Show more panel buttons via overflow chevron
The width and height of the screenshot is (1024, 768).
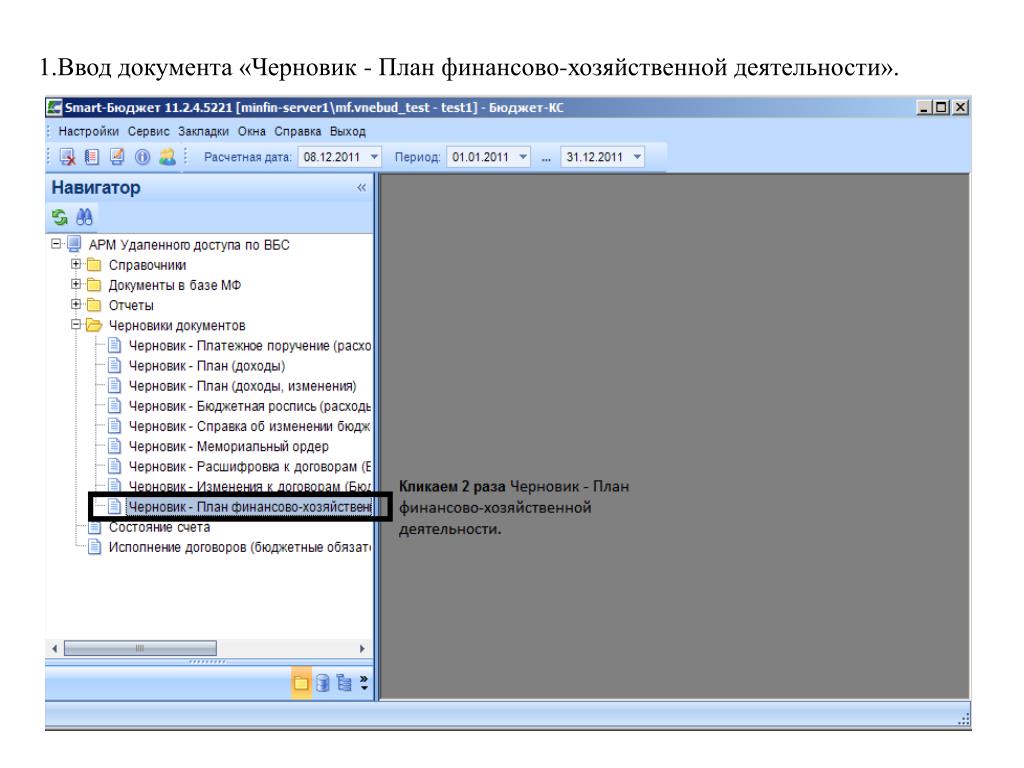(364, 683)
